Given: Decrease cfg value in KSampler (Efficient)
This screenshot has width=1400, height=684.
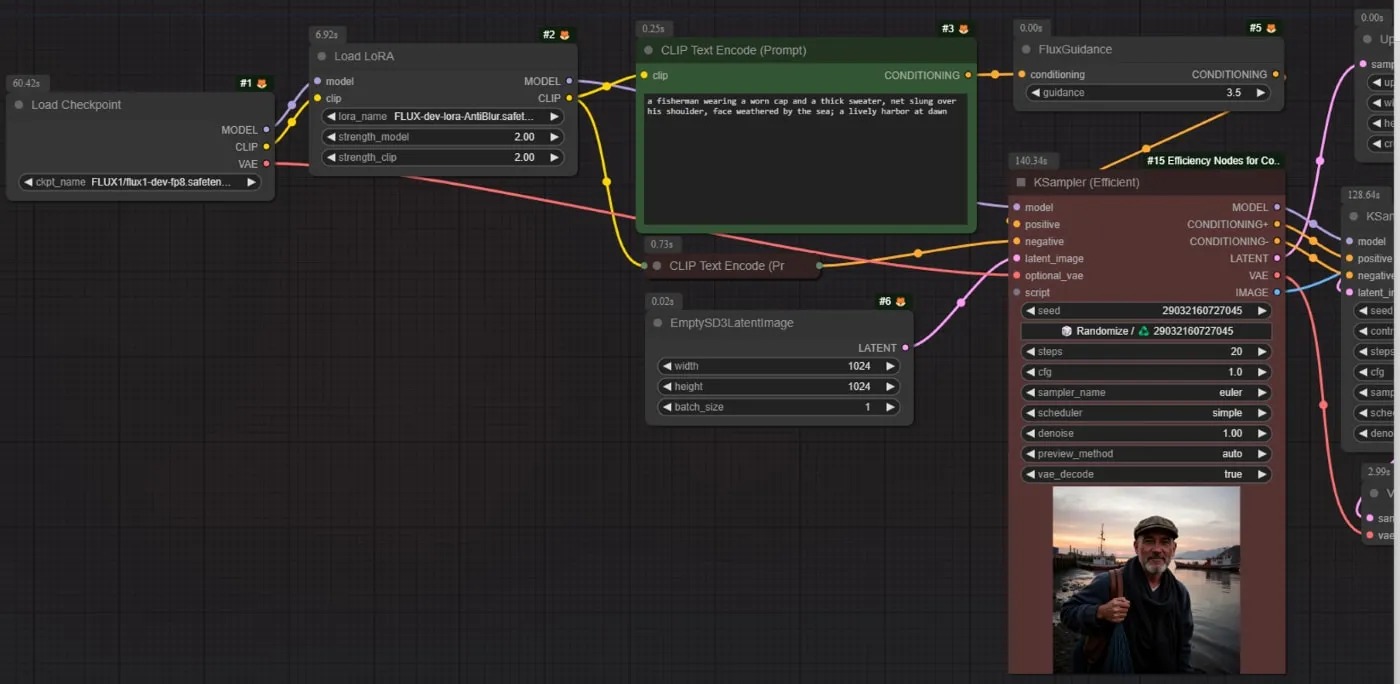Looking at the screenshot, I should [1030, 372].
